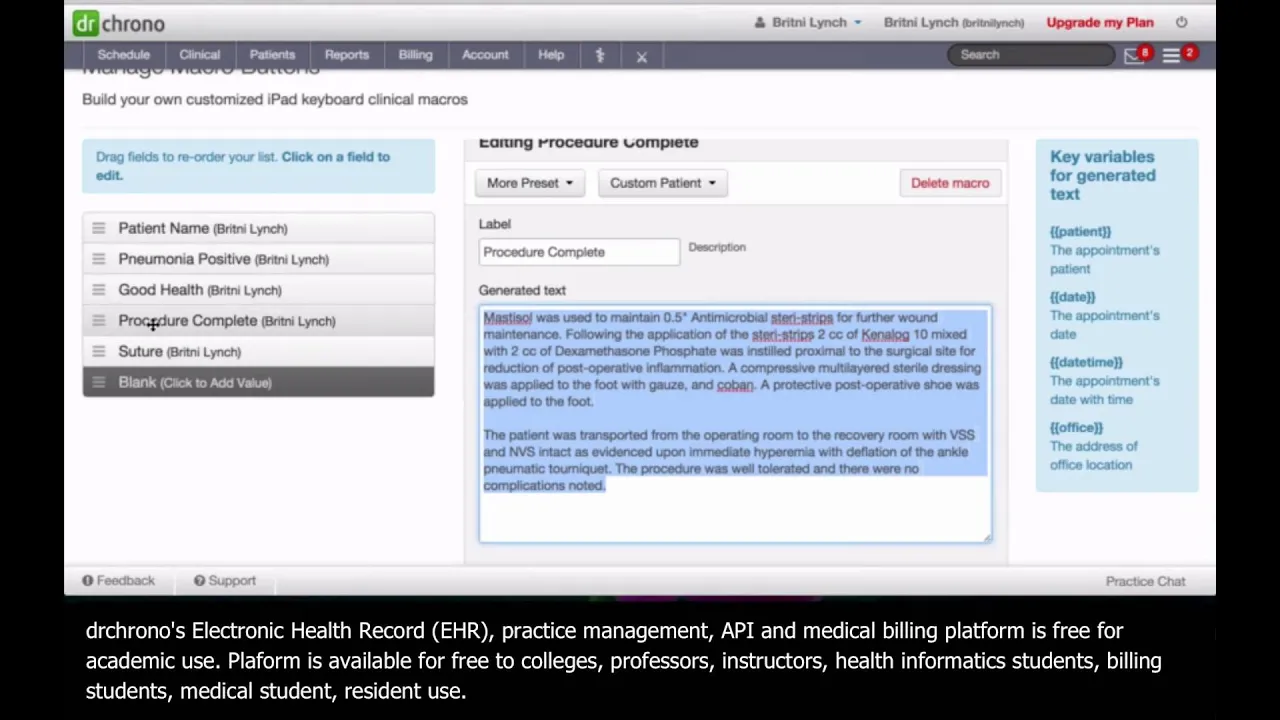Image resolution: width=1280 pixels, height=720 pixels.
Task: Click the user profile icon beside Britni Lynch
Action: (759, 22)
